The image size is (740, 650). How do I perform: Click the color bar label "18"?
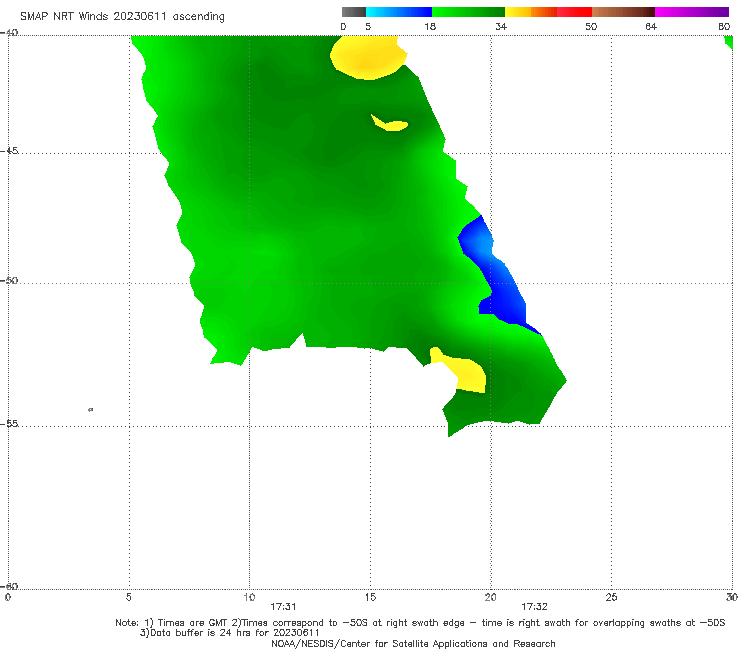430,27
